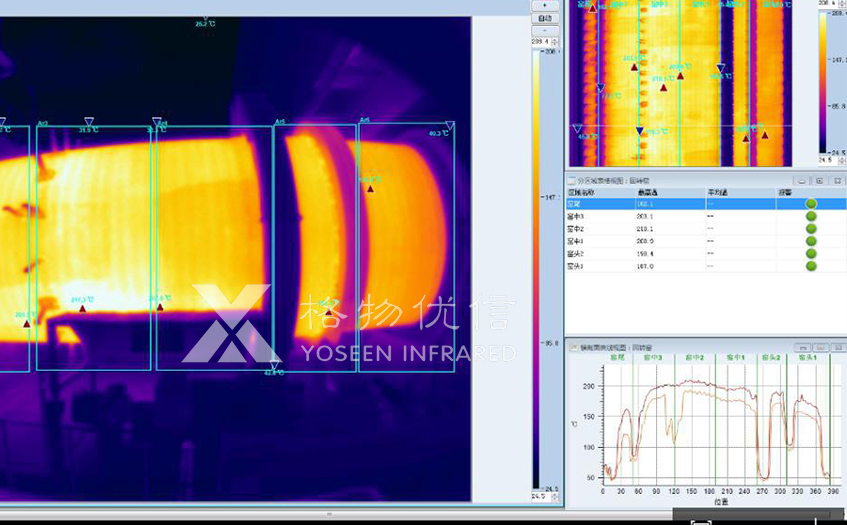Click the minus button below 自动

click(544, 30)
